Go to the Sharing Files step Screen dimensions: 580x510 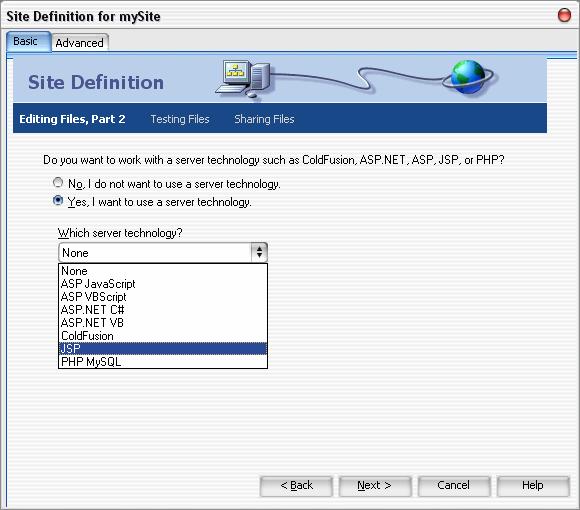[x=264, y=119]
